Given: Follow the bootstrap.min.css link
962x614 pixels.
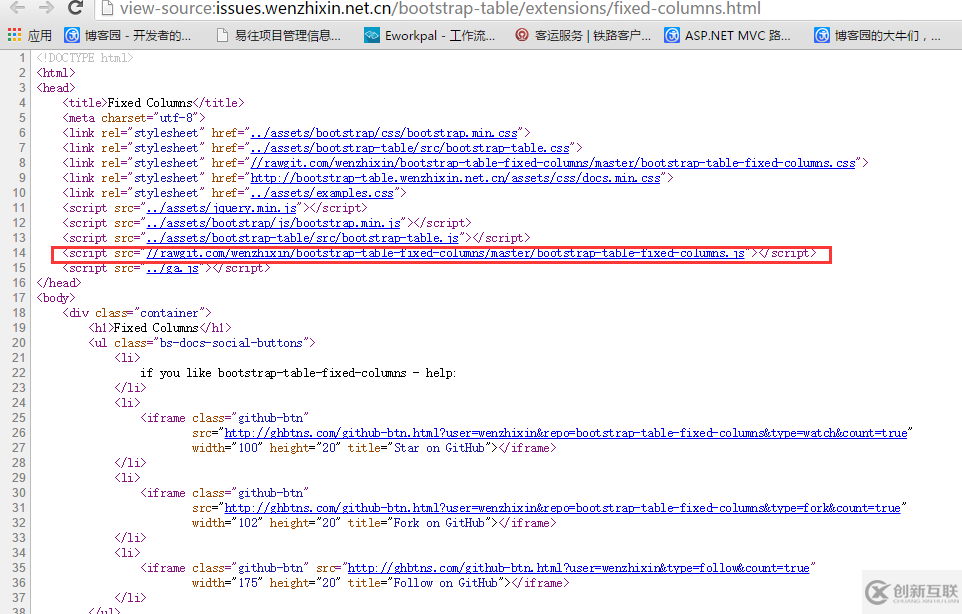Looking at the screenshot, I should point(384,133).
